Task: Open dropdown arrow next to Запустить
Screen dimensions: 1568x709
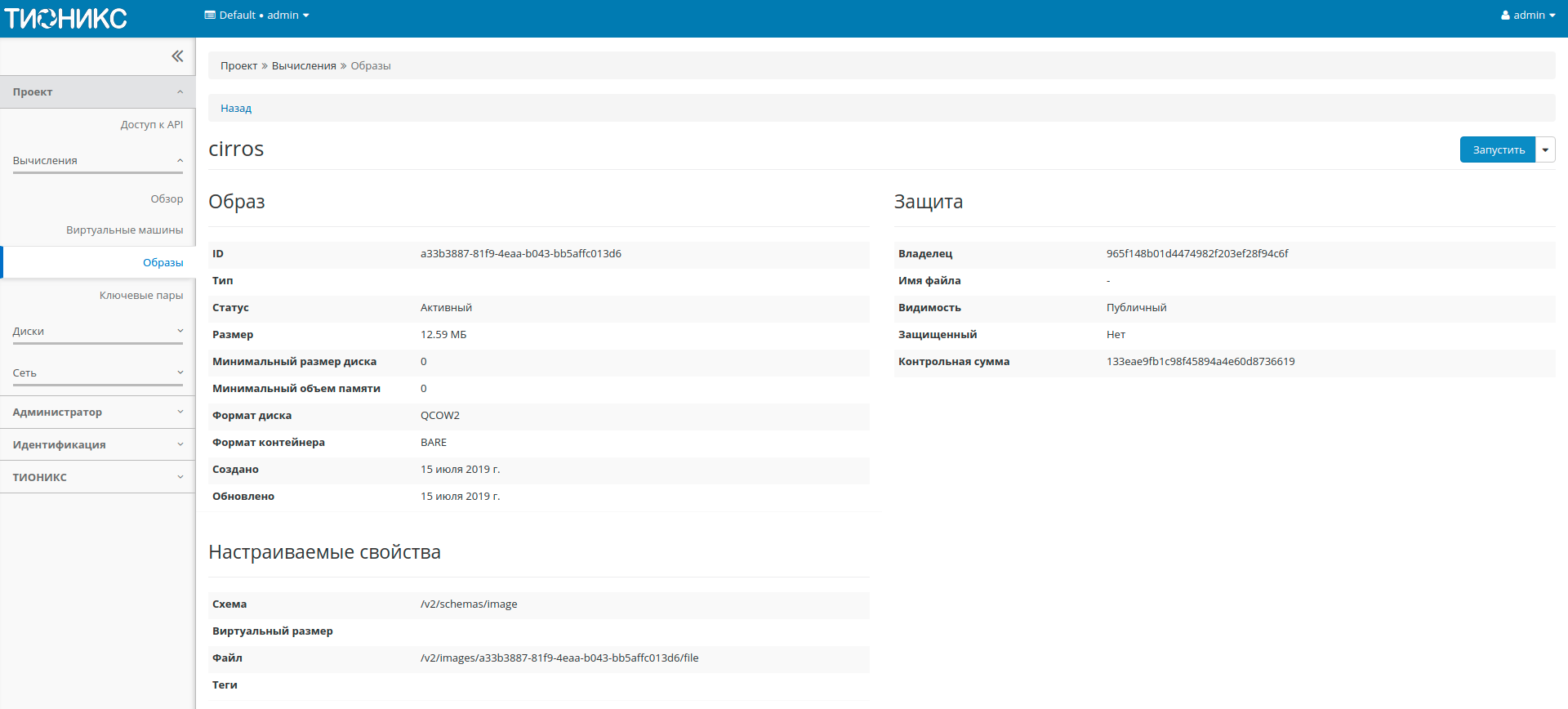Action: pyautogui.click(x=1545, y=150)
